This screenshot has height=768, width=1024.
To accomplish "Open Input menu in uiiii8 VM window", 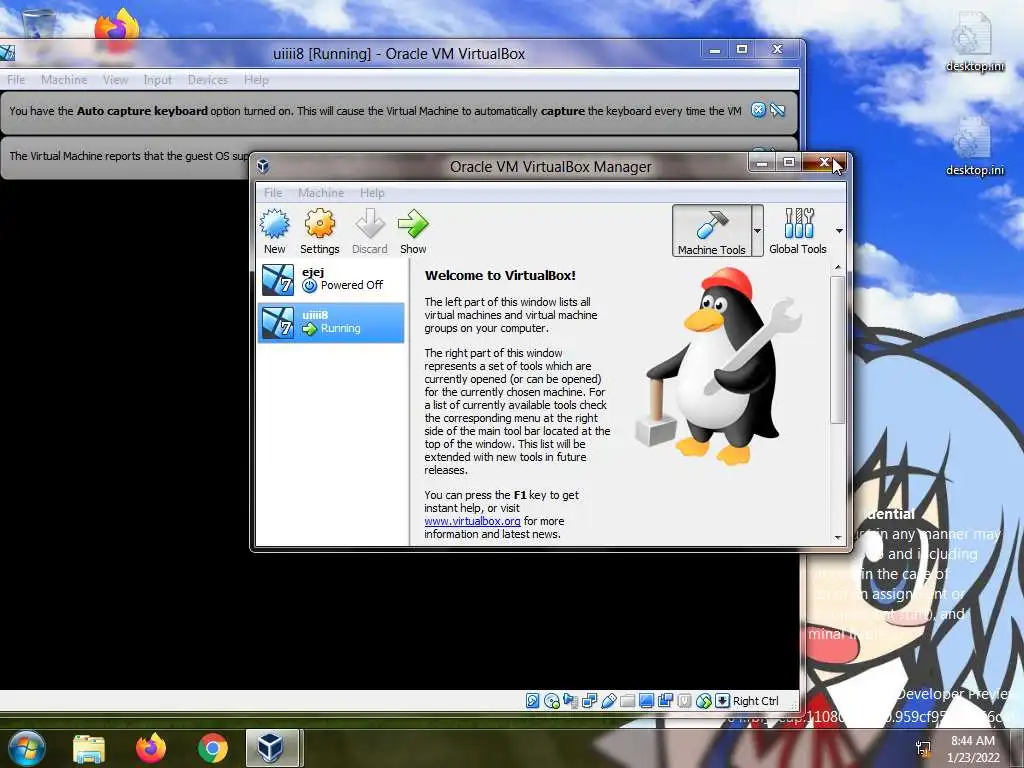I will [157, 80].
